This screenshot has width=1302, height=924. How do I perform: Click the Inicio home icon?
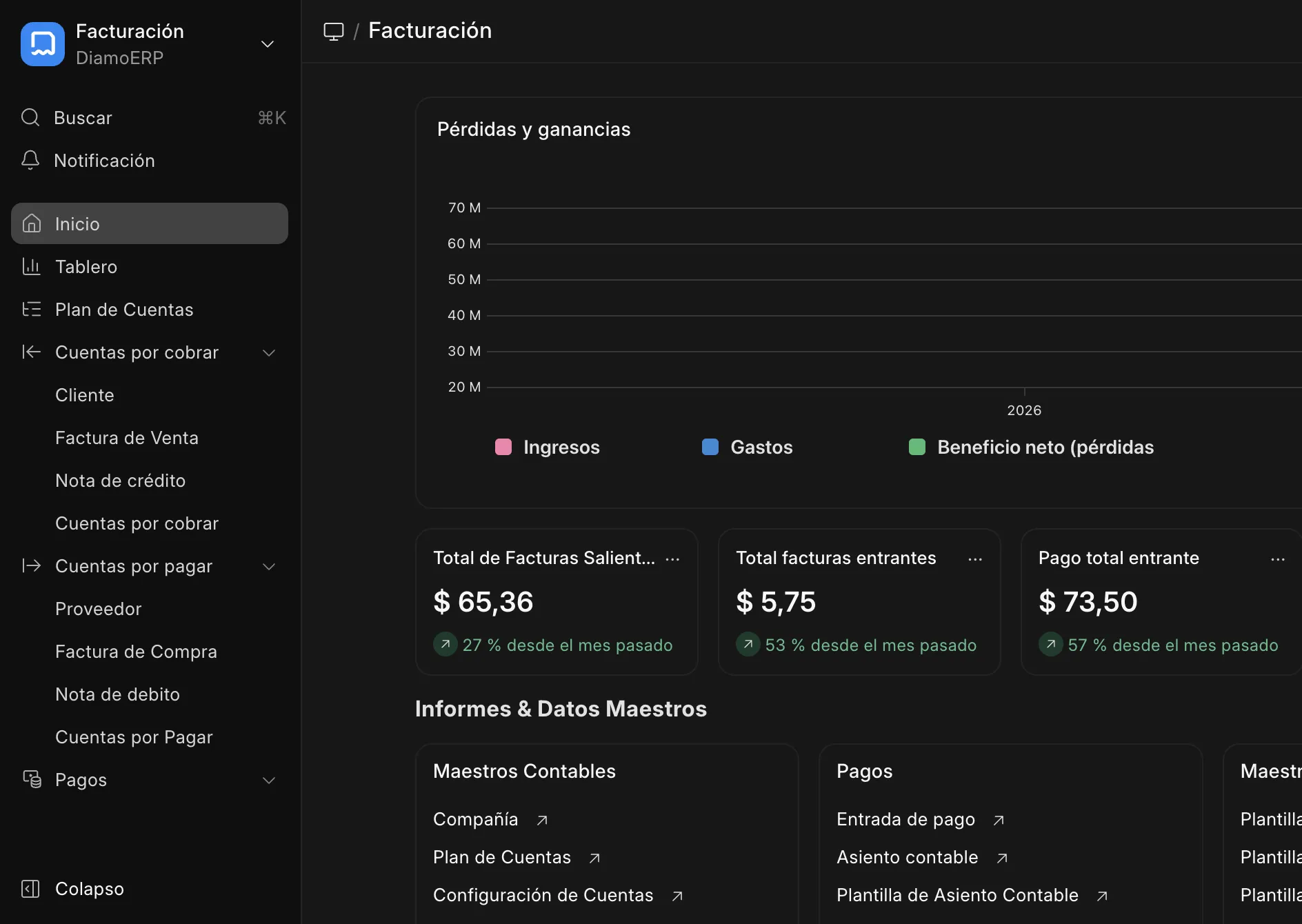pyautogui.click(x=32, y=223)
